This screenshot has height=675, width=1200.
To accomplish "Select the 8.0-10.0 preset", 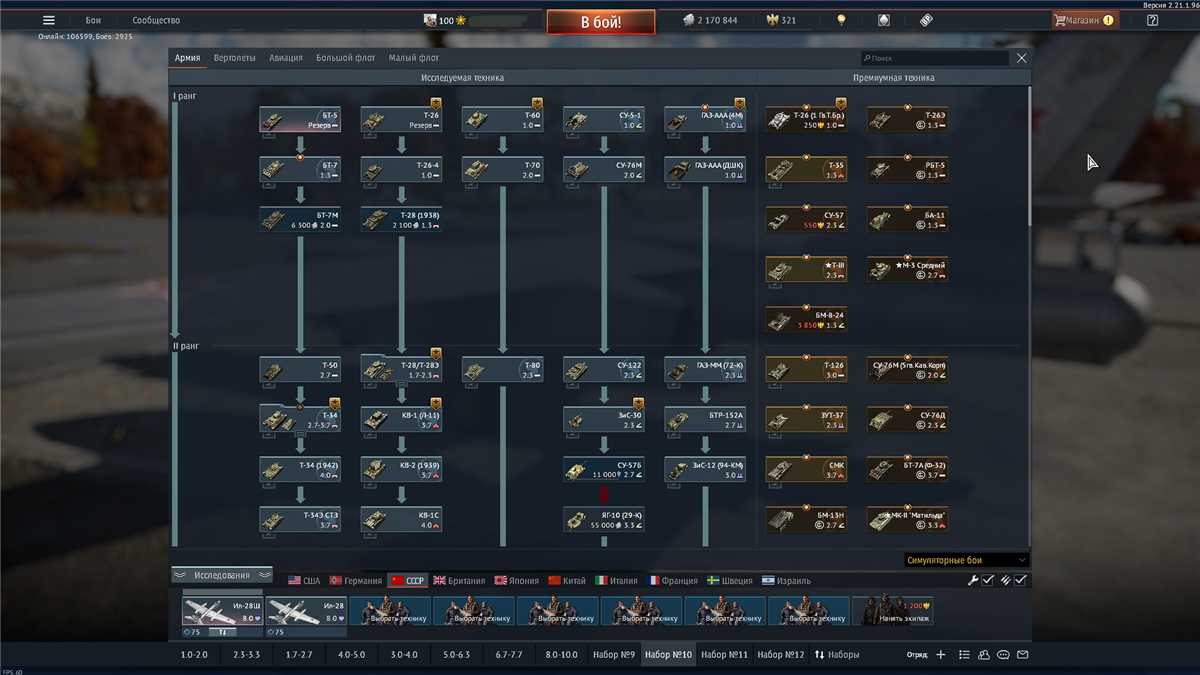I will click(x=561, y=655).
